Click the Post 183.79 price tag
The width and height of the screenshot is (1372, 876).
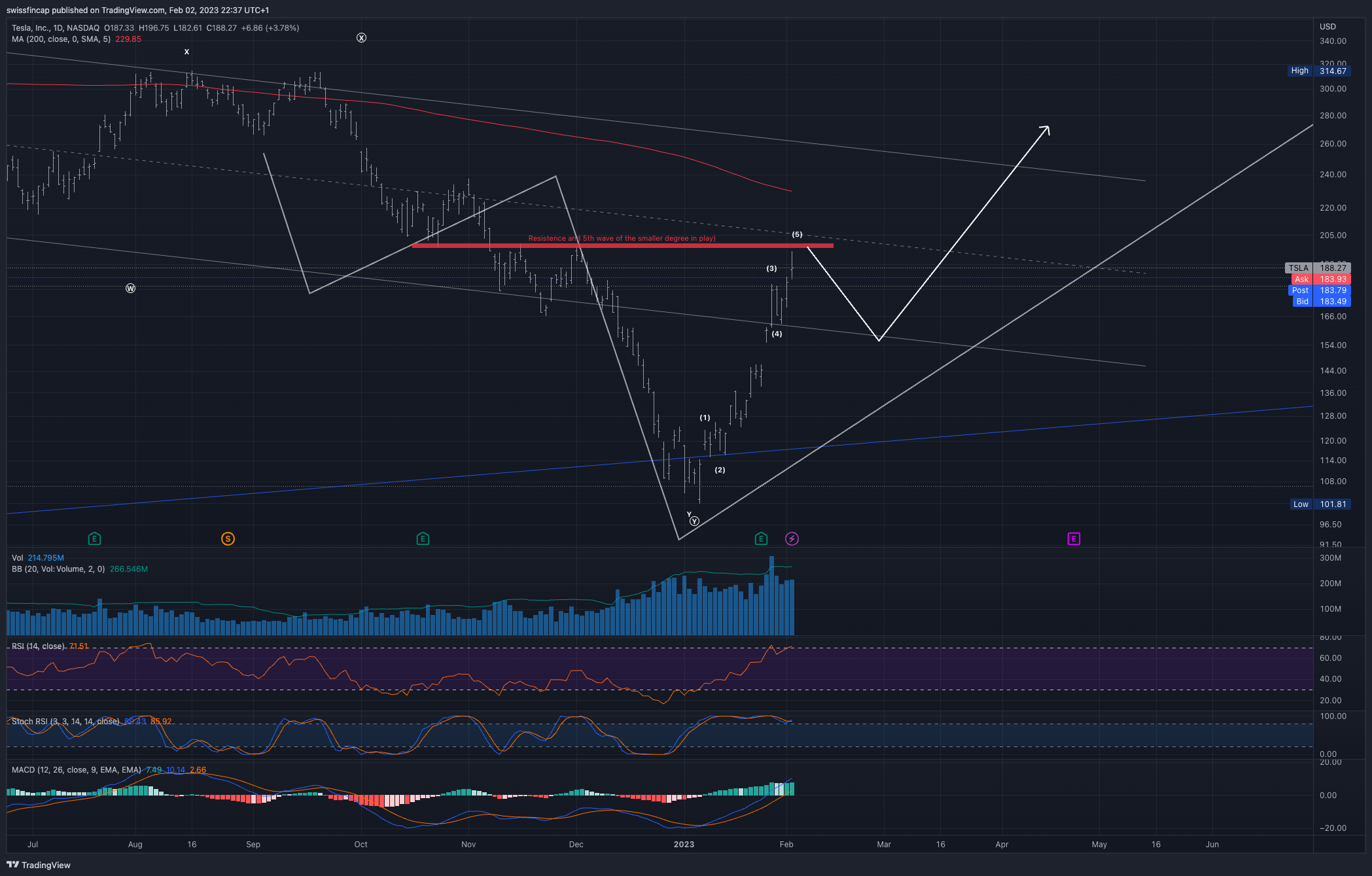pos(1319,290)
